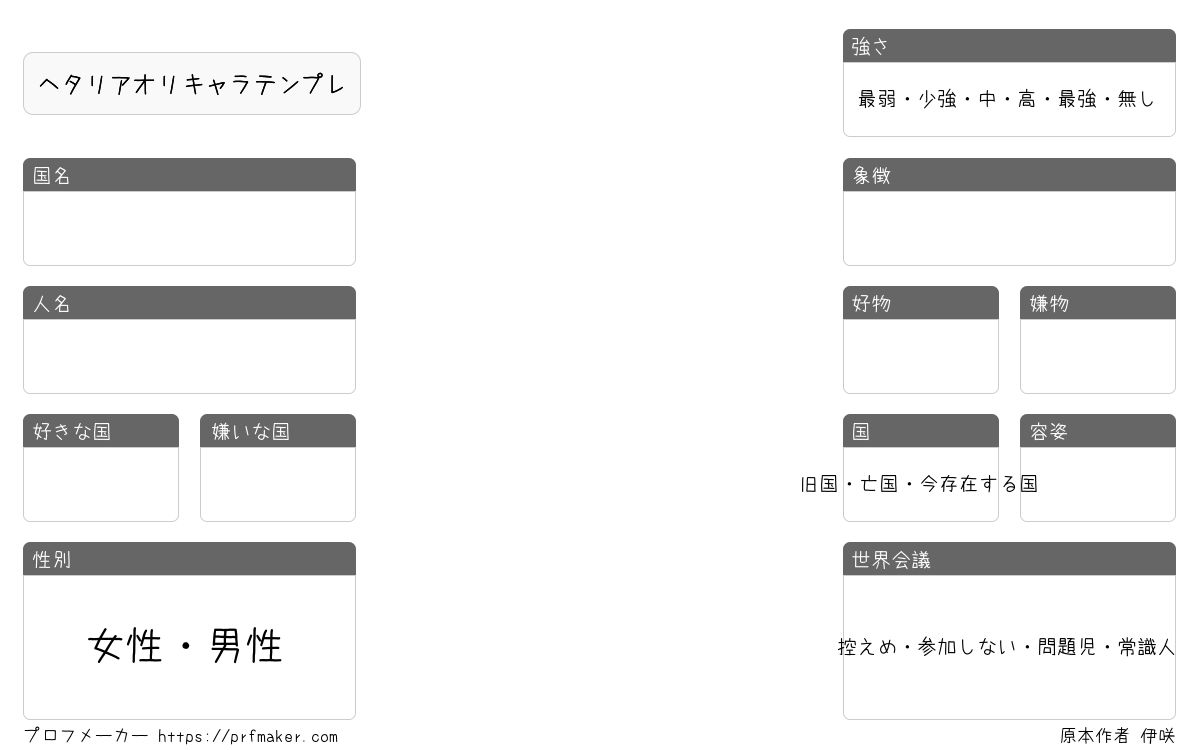Open the prfmaker.com link
This screenshot has height=750, width=1200.
point(248,737)
